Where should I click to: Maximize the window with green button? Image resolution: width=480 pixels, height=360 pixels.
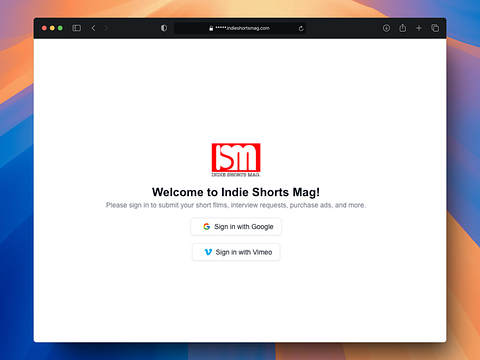(60, 28)
